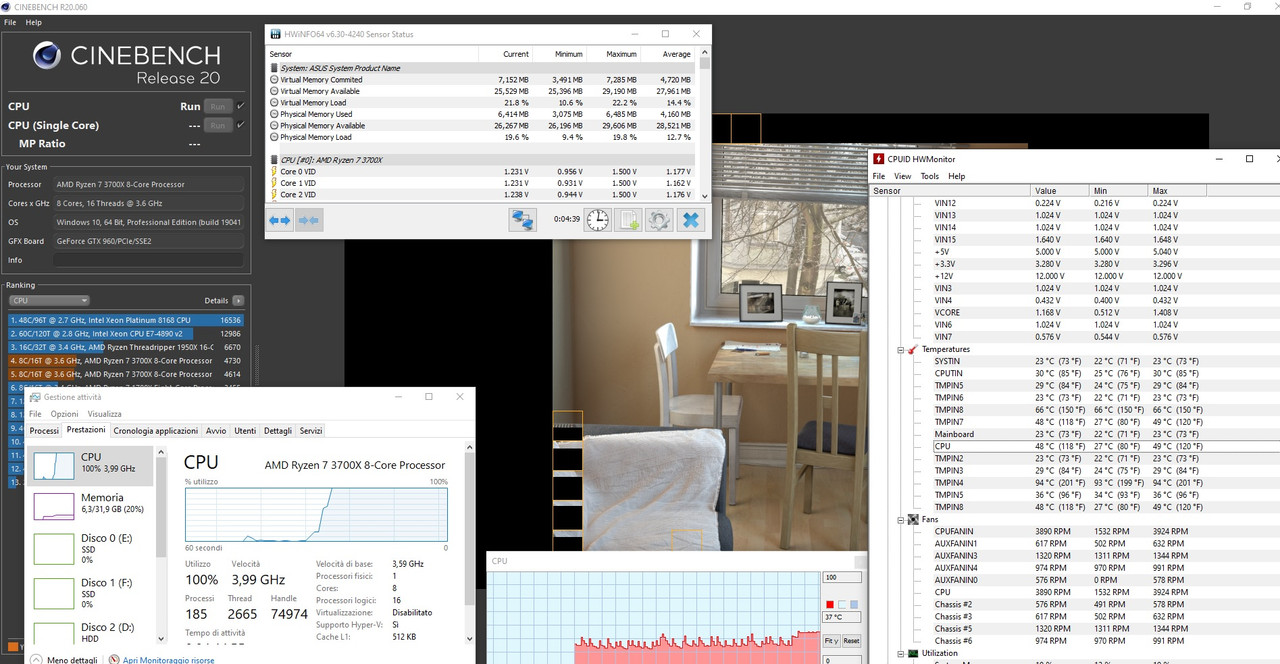This screenshot has width=1280, height=664.
Task: Select Disco 0 (E:) in sidebar
Action: [92, 548]
